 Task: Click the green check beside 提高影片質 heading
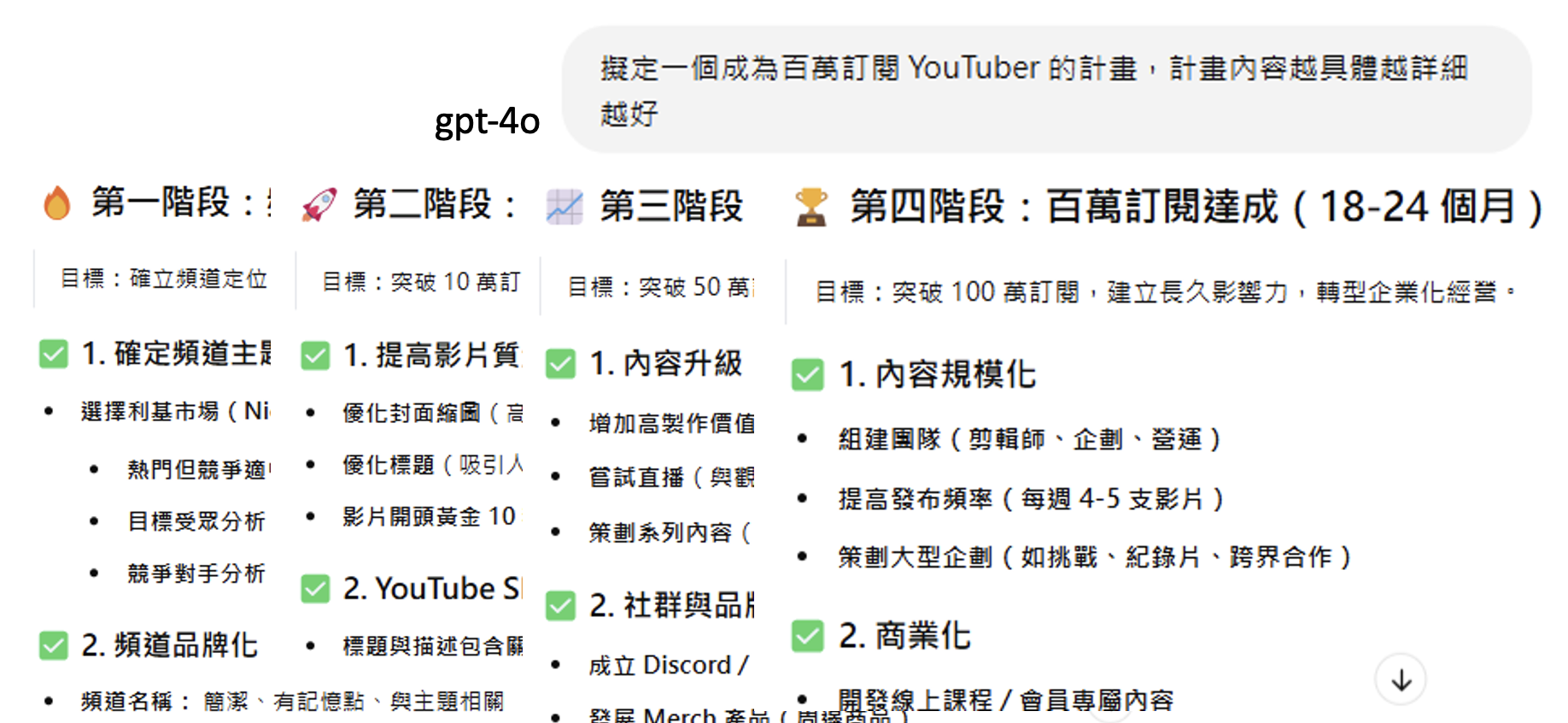pos(315,356)
